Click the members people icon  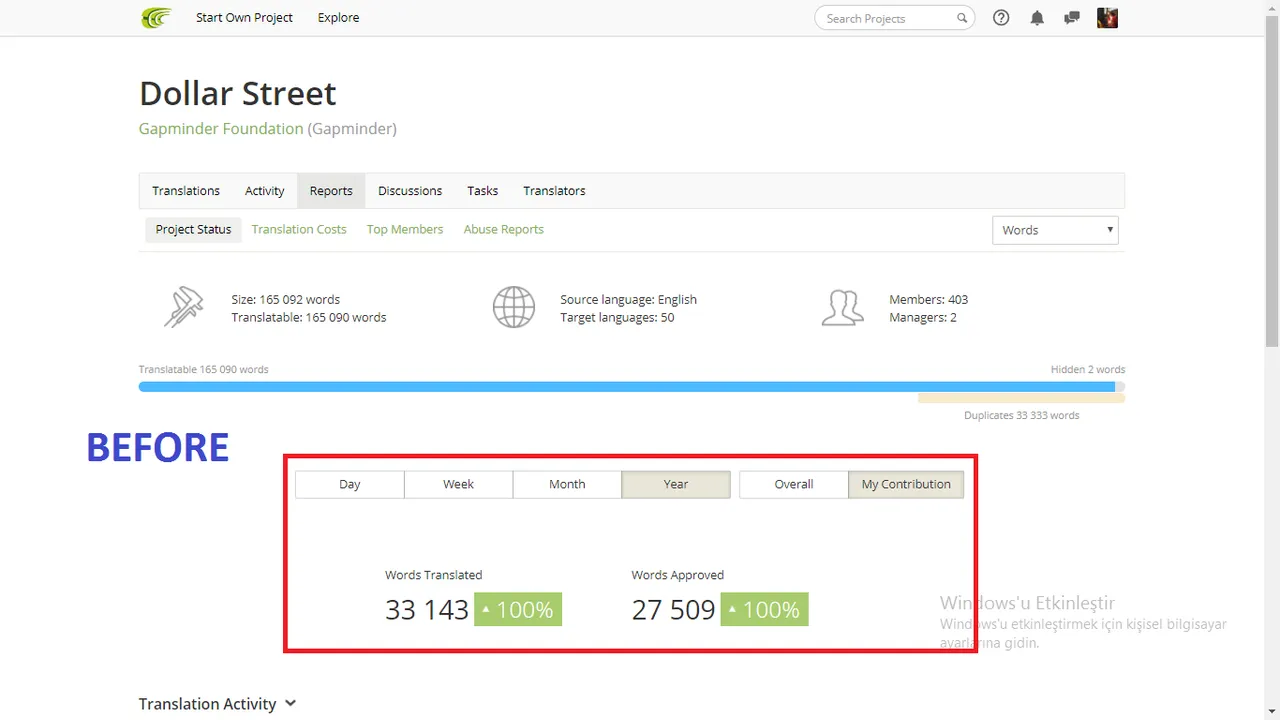843,307
